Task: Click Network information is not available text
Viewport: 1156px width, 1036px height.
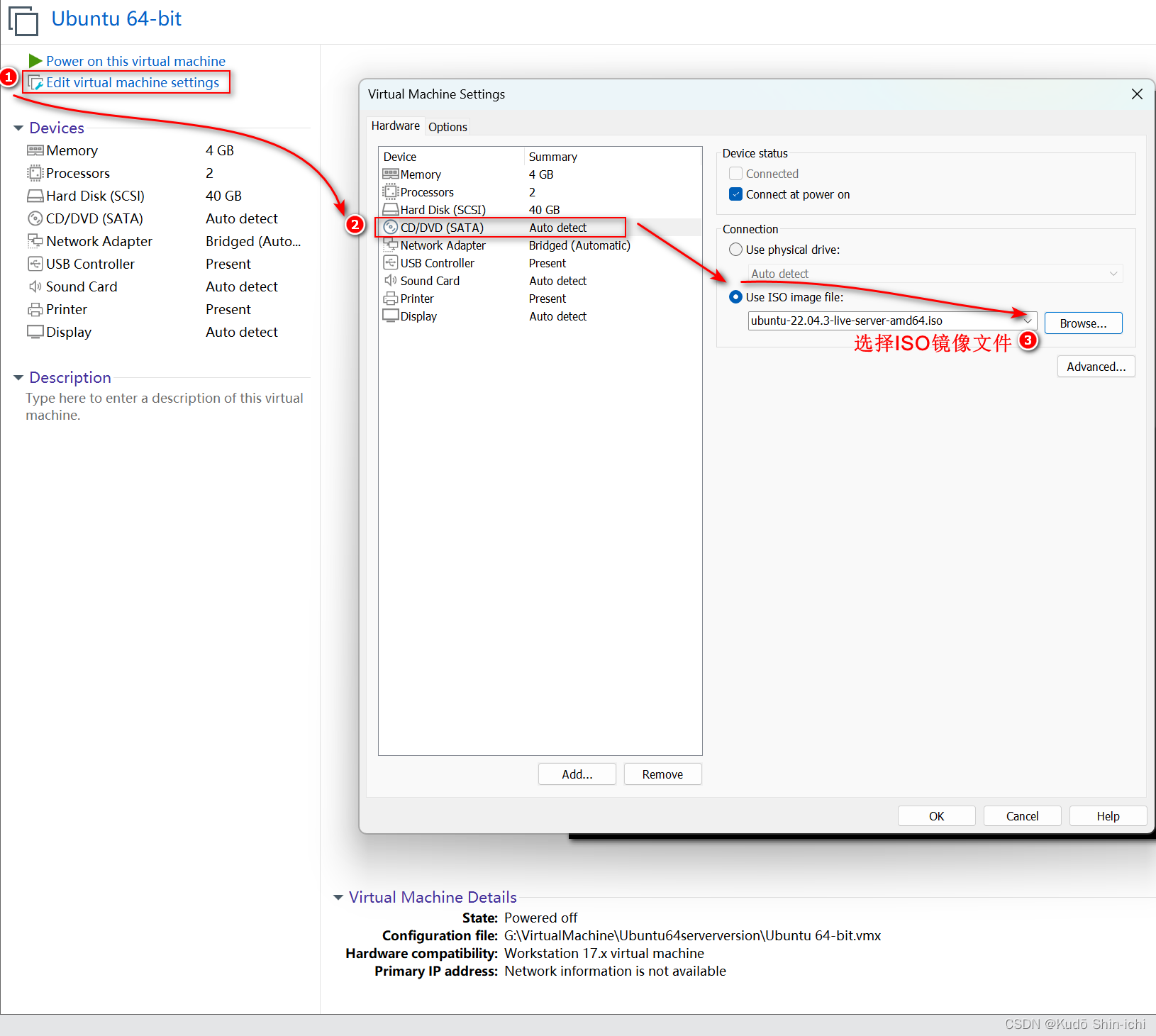Action: click(615, 971)
